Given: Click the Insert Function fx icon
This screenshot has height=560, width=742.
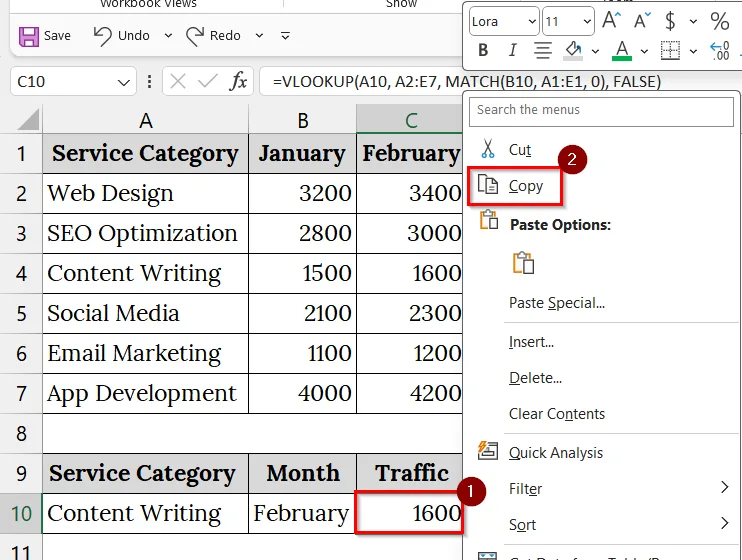Looking at the screenshot, I should [x=238, y=81].
